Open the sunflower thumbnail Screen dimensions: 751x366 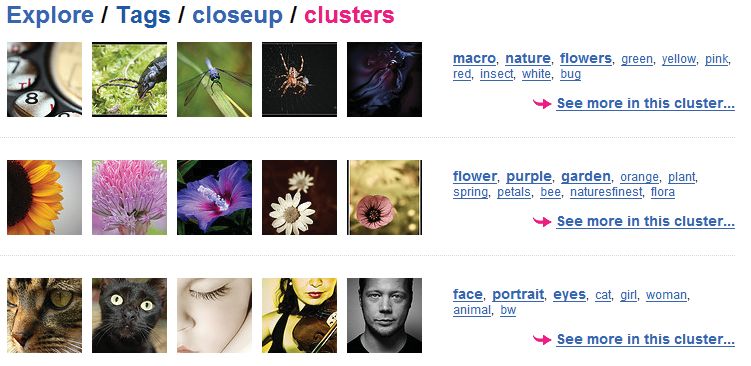coord(45,197)
